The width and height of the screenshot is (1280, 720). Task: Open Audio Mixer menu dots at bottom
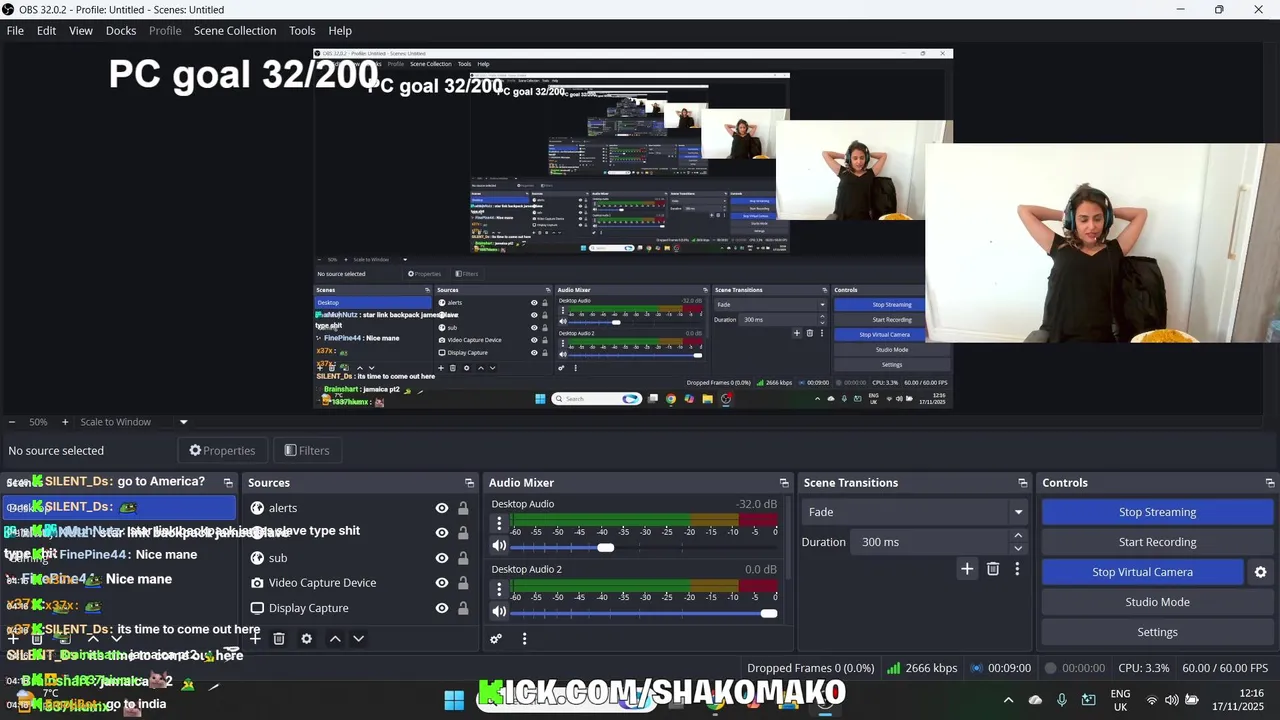[524, 639]
